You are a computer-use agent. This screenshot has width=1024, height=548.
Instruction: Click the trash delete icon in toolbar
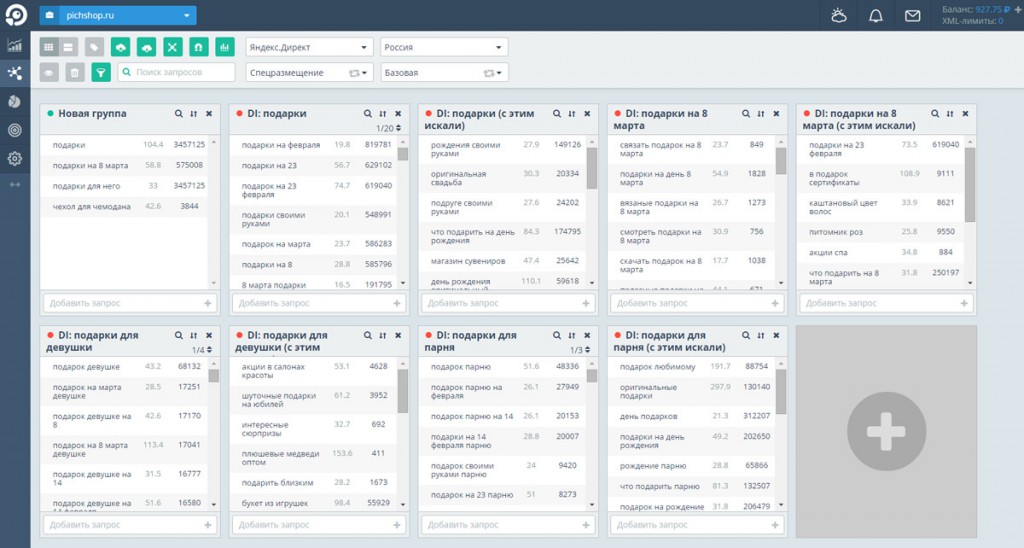(x=75, y=73)
